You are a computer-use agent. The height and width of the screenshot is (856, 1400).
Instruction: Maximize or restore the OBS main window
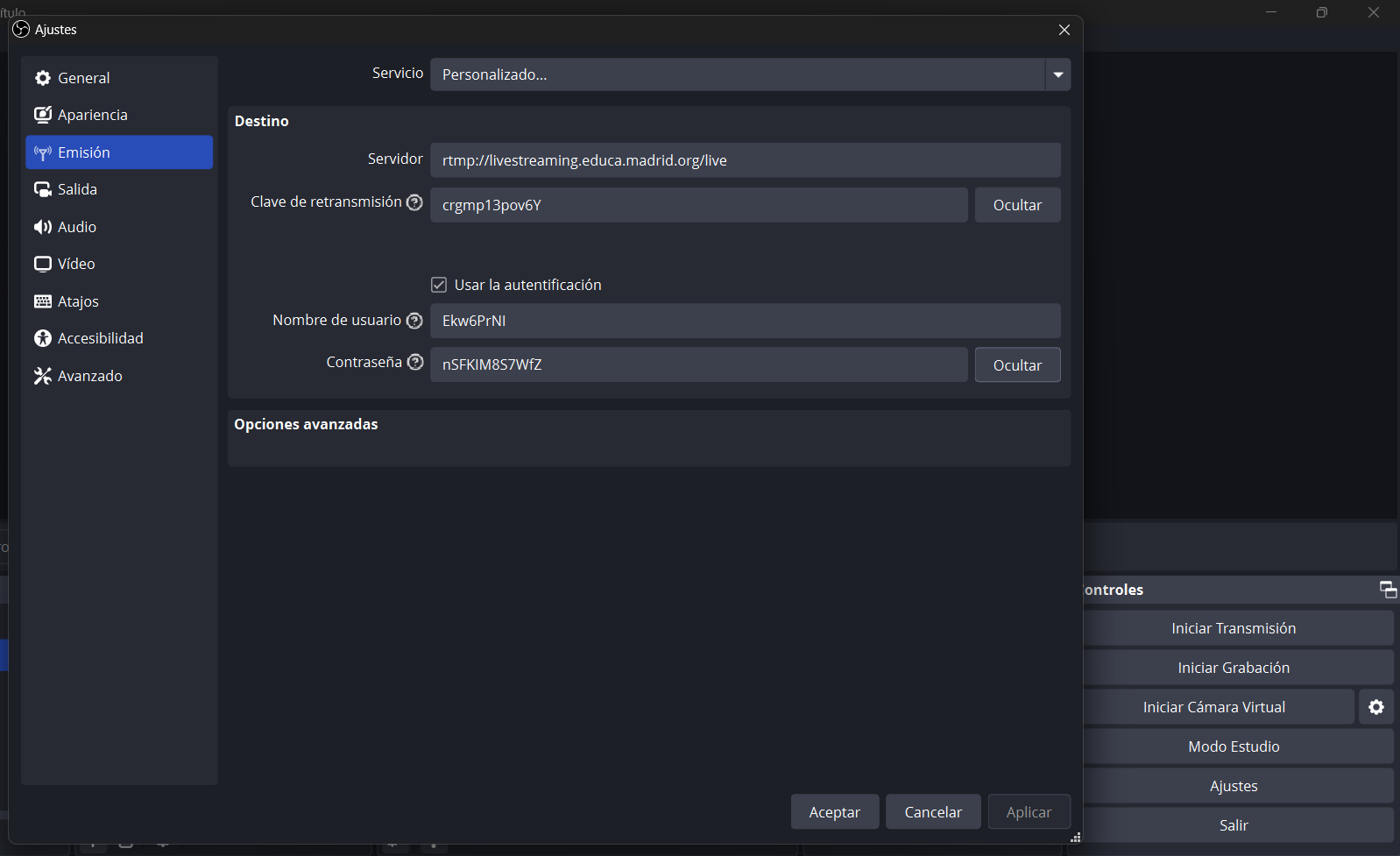[x=1322, y=12]
